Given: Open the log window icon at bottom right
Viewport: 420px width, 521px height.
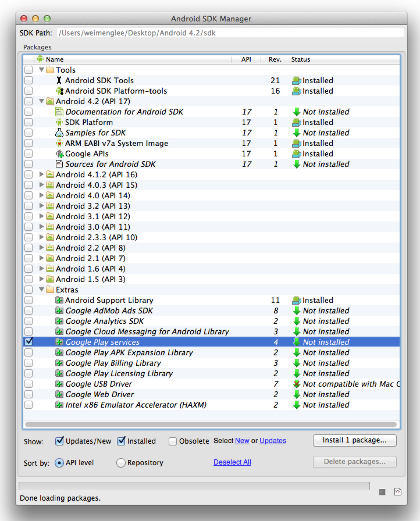Looking at the screenshot, I should 398,492.
